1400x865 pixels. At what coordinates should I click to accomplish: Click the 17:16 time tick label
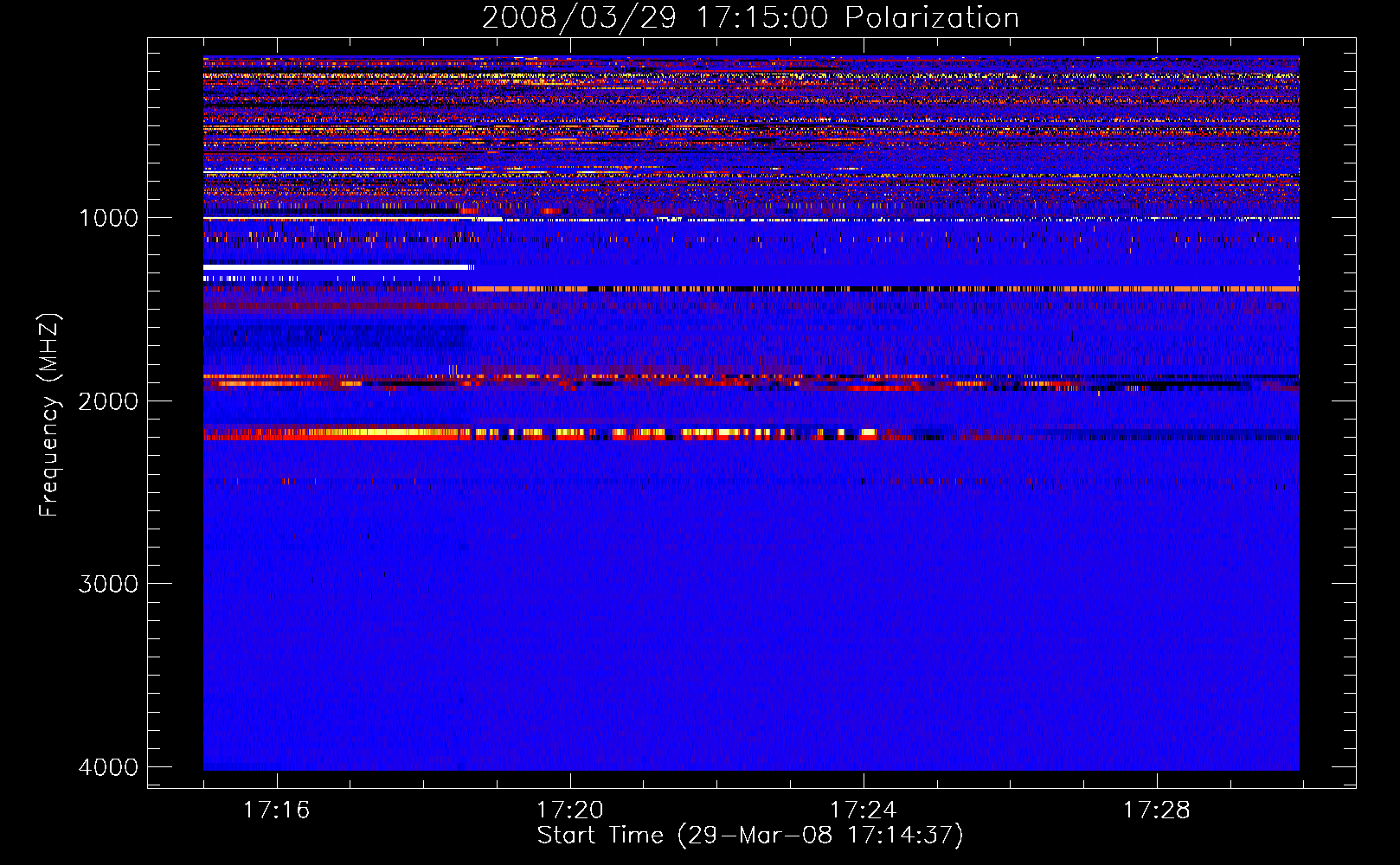pos(276,811)
